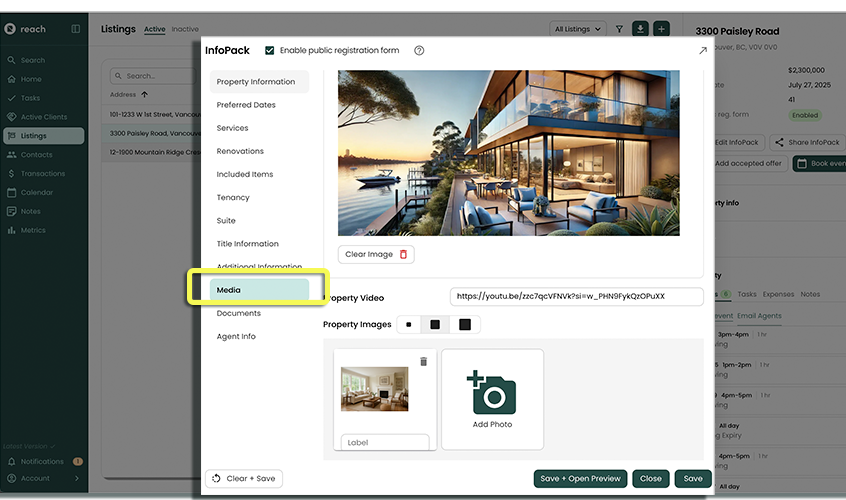The width and height of the screenshot is (846, 500).
Task: Select the small image size option
Action: (x=409, y=325)
